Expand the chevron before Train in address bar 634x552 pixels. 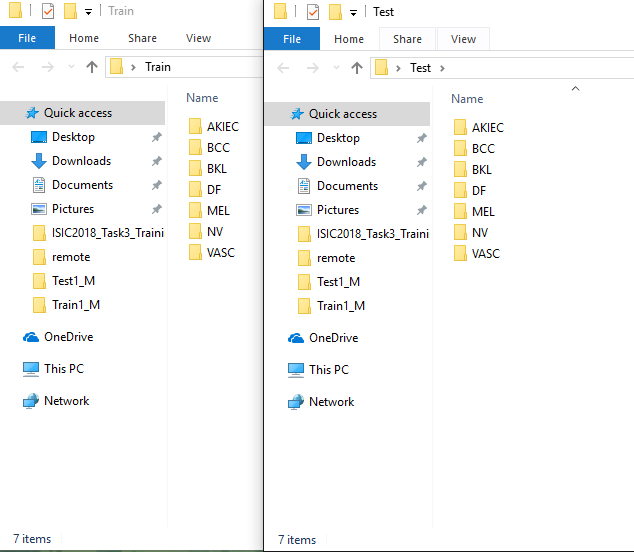[133, 67]
